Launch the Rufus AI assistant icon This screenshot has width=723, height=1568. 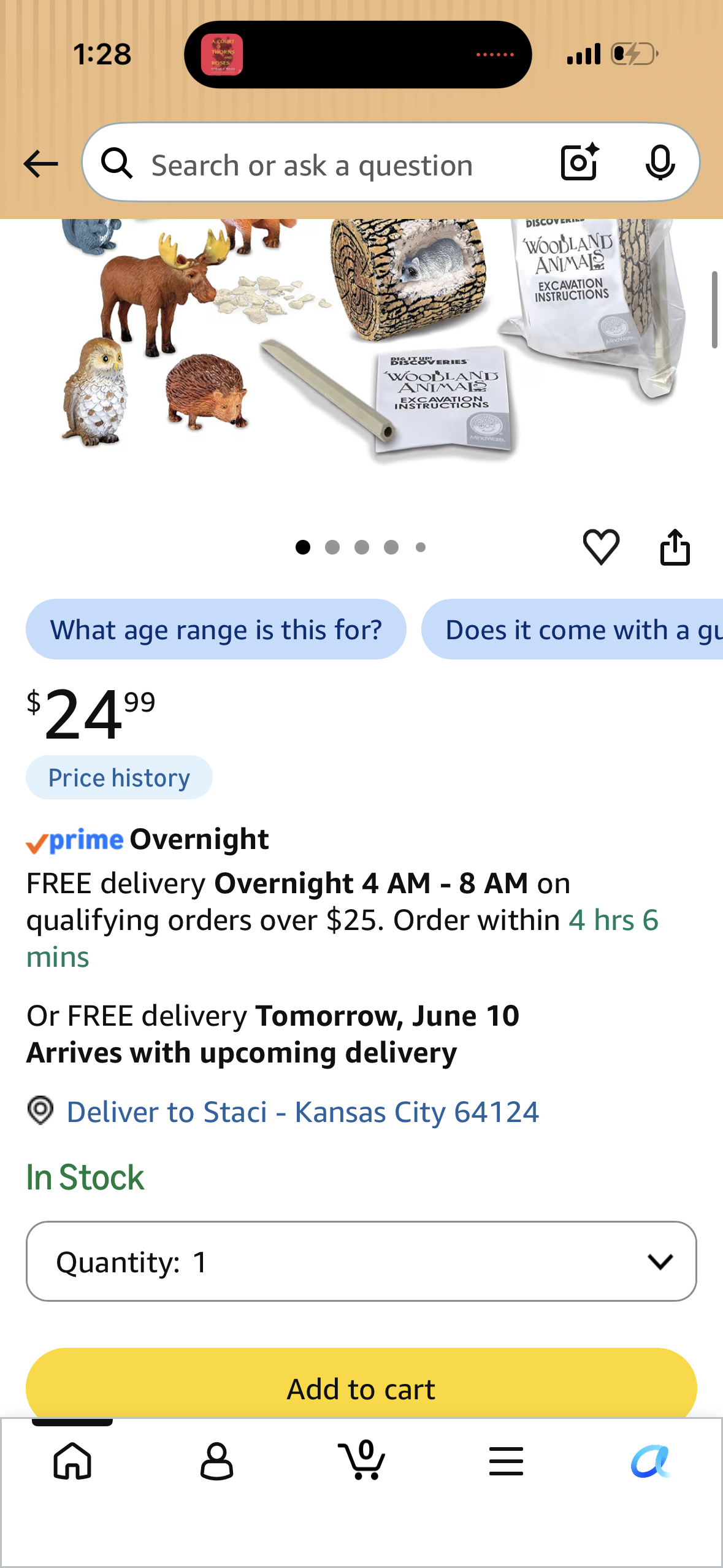[x=651, y=1461]
